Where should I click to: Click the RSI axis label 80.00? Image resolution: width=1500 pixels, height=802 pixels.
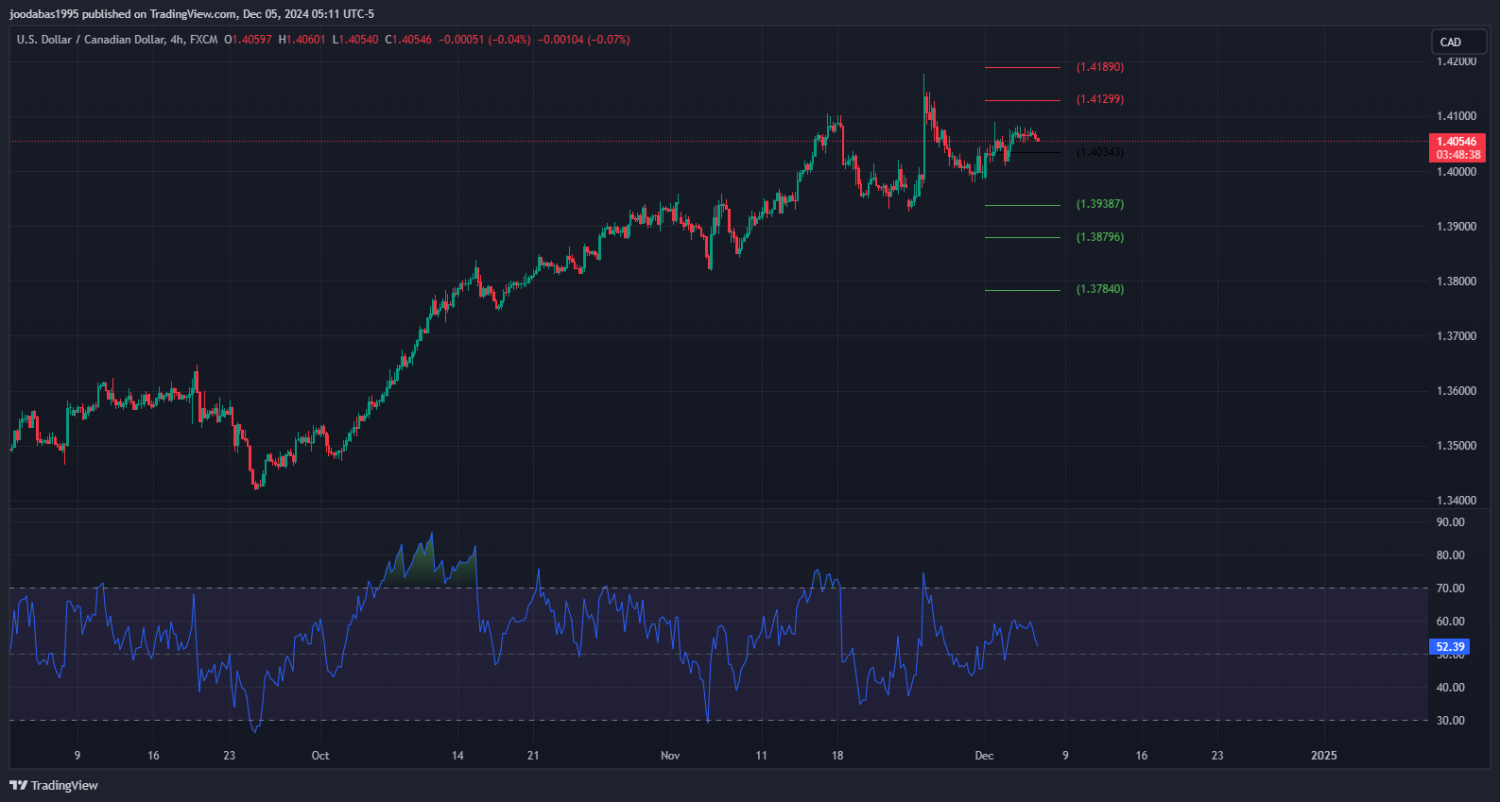point(1450,555)
